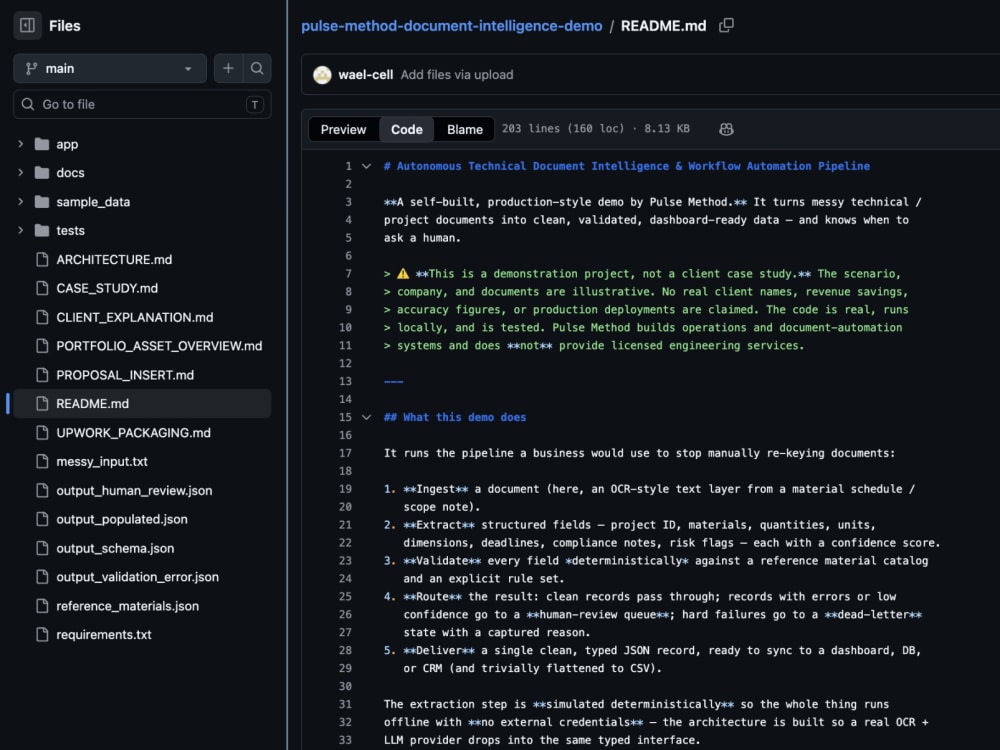This screenshot has height=750, width=1000.
Task: Switch to Code tab
Action: click(x=407, y=129)
